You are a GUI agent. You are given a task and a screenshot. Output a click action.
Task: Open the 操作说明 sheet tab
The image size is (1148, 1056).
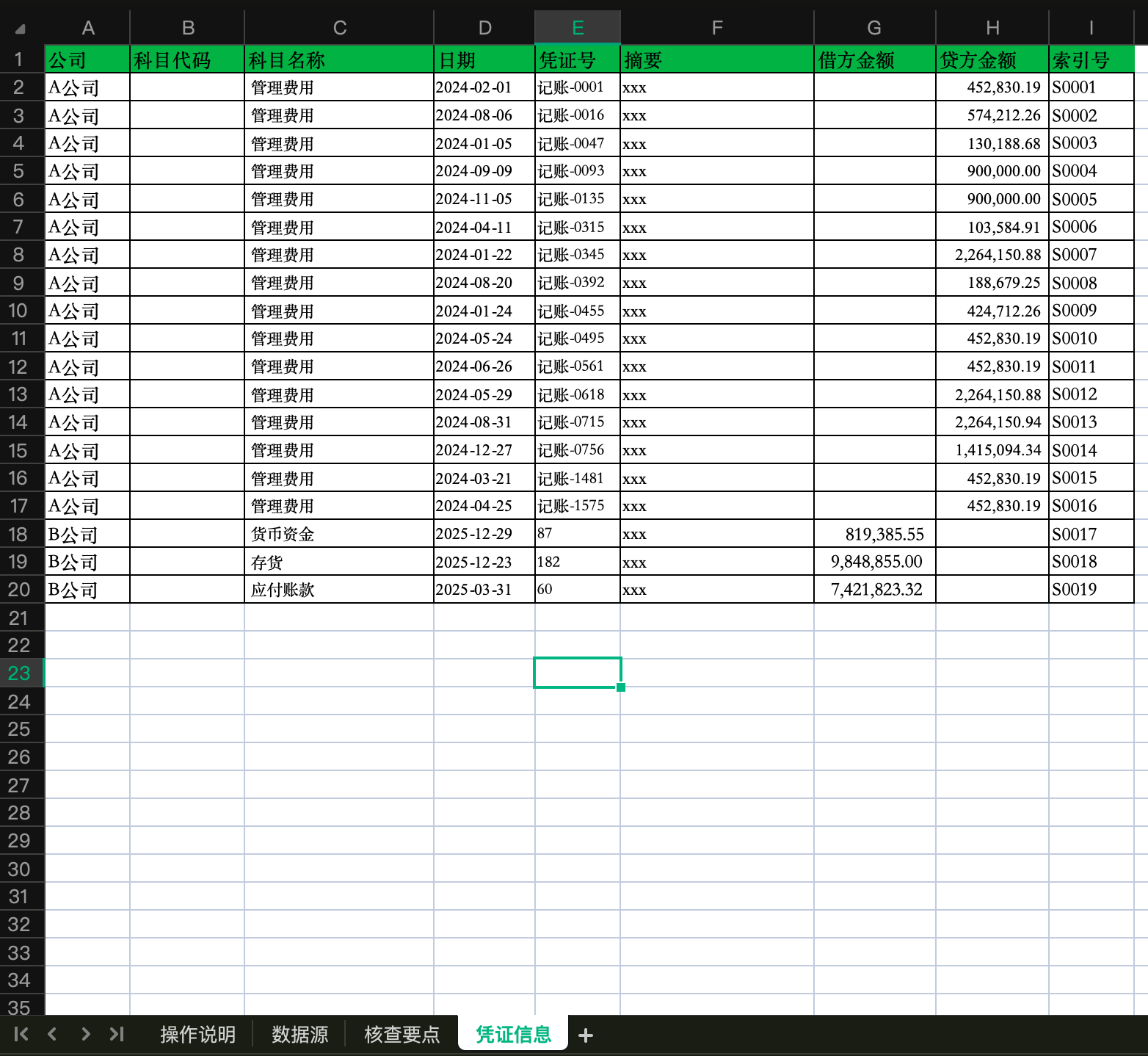(197, 1034)
